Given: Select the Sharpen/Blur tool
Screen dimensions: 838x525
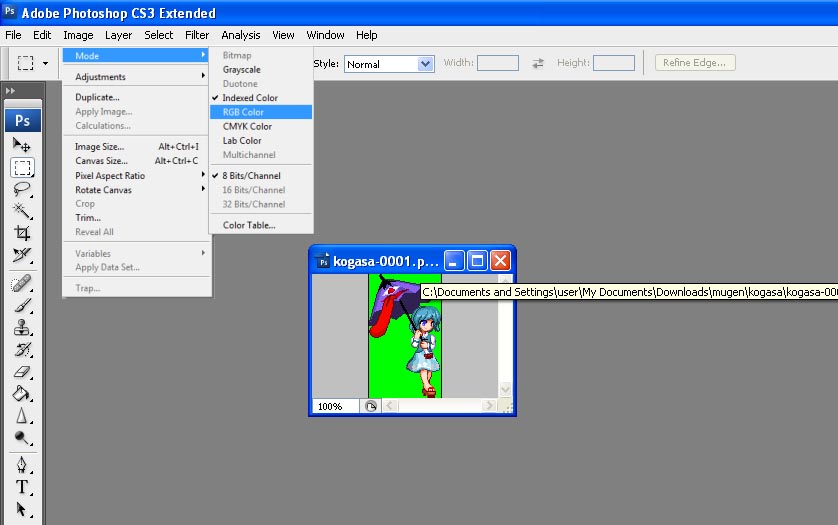Looking at the screenshot, I should 22,415.
